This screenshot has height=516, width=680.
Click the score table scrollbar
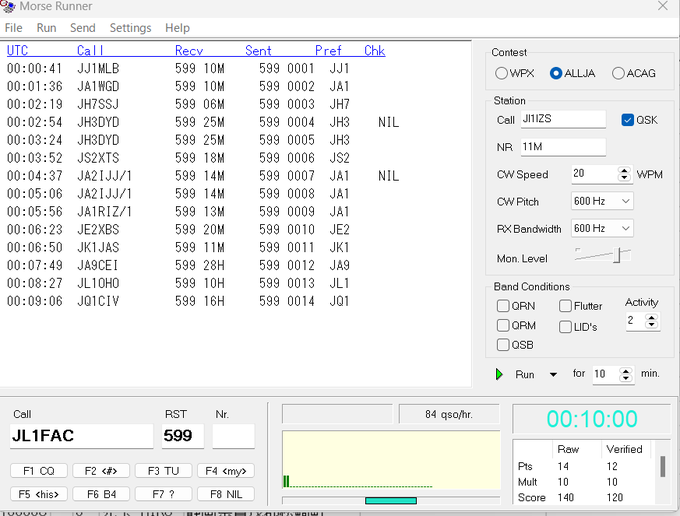coord(663,467)
